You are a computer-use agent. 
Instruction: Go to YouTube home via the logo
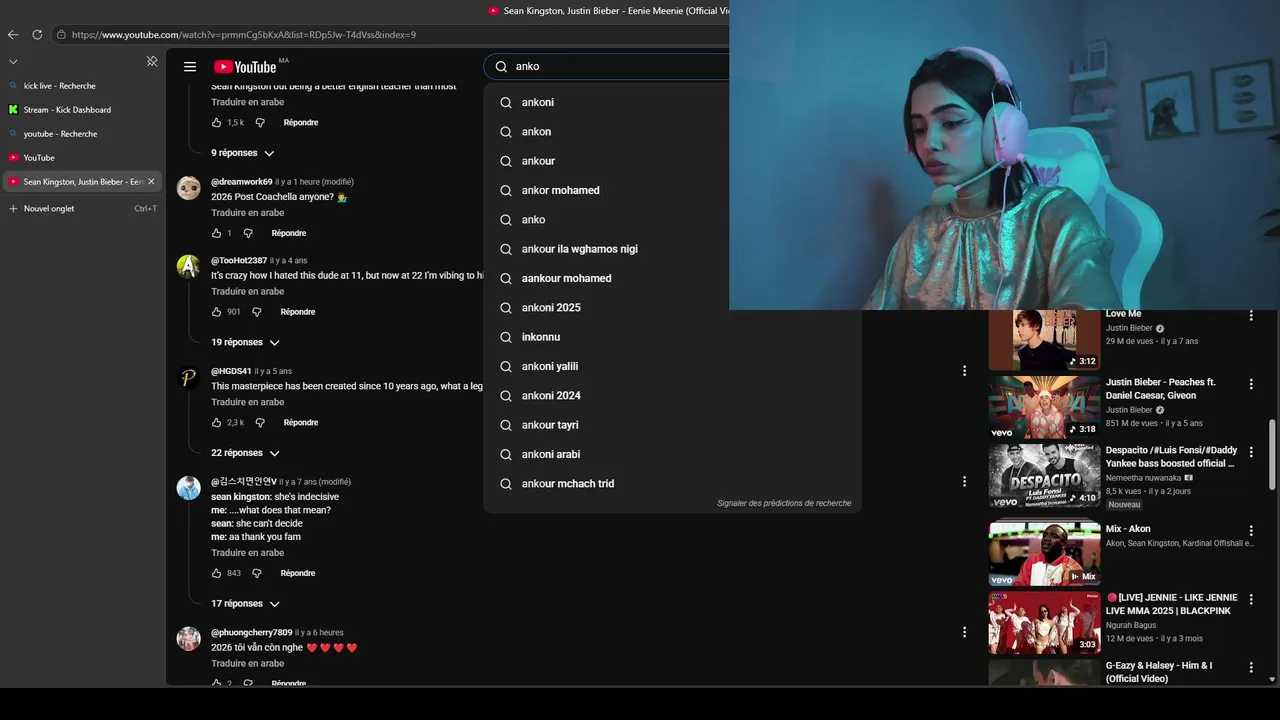coord(245,67)
